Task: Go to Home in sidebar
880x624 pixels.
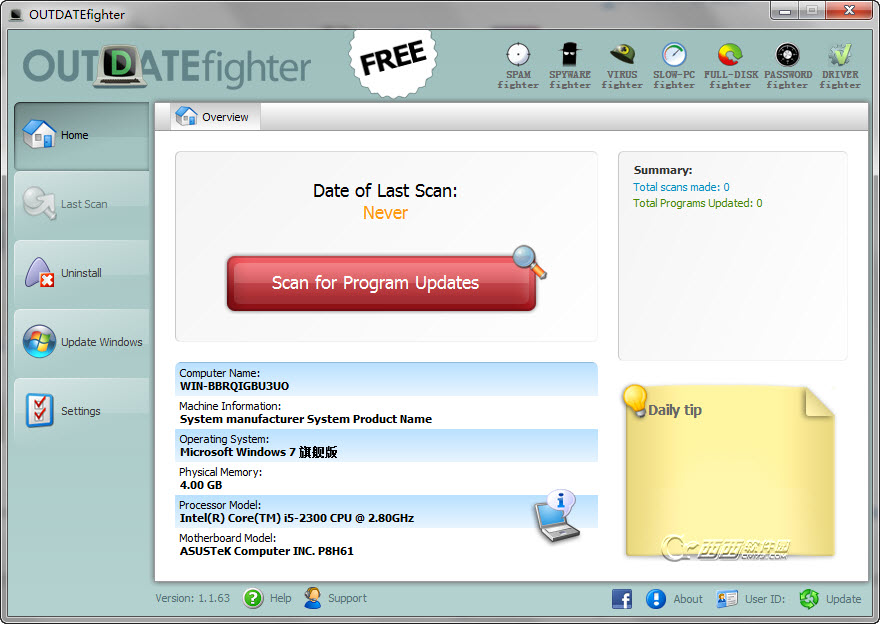Action: 82,136
